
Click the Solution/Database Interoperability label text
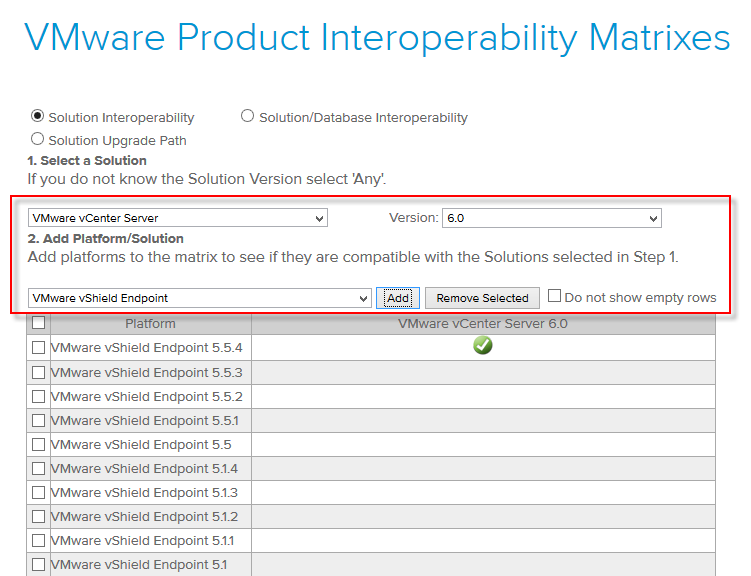click(363, 118)
